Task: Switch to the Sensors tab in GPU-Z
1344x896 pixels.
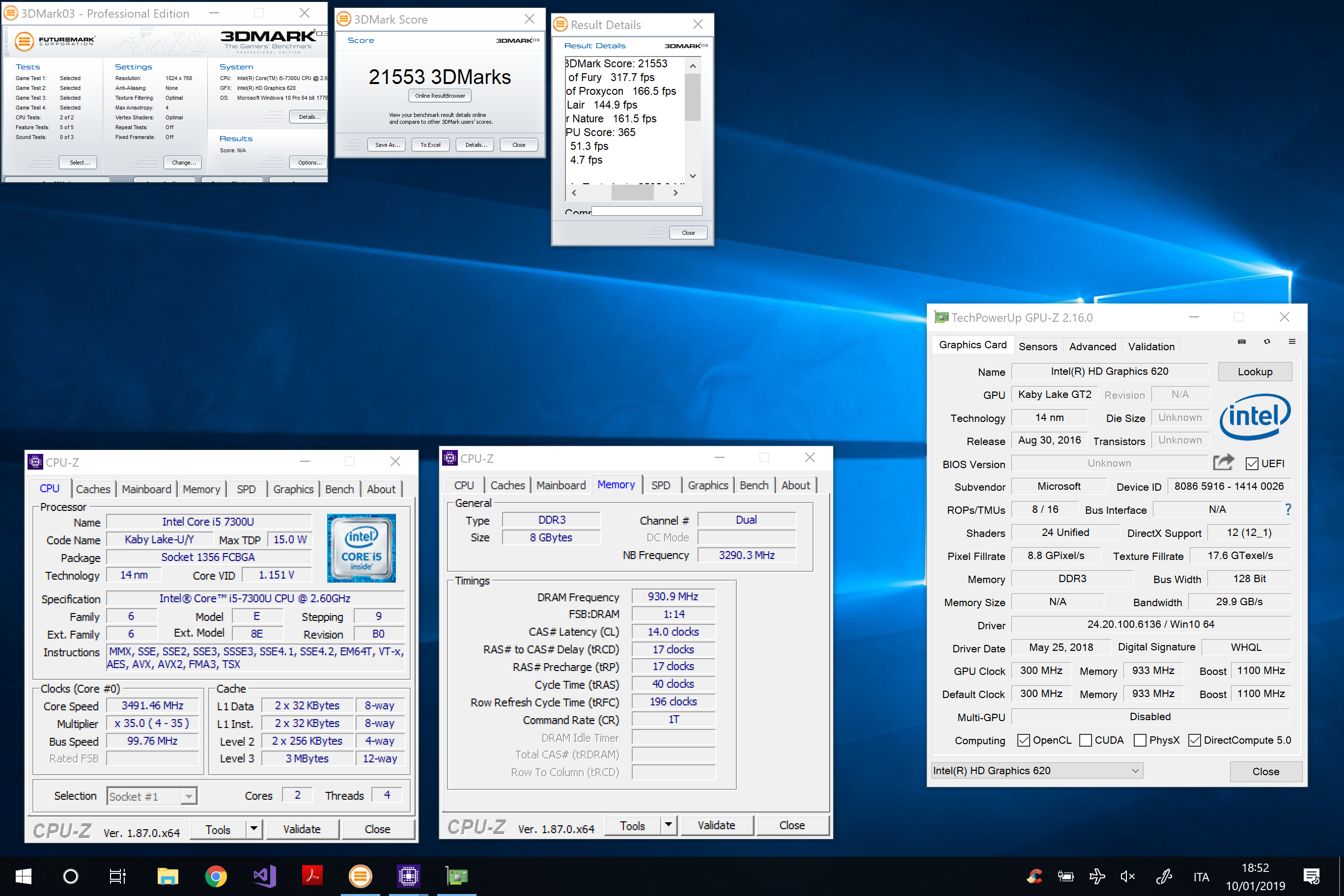Action: [1037, 346]
